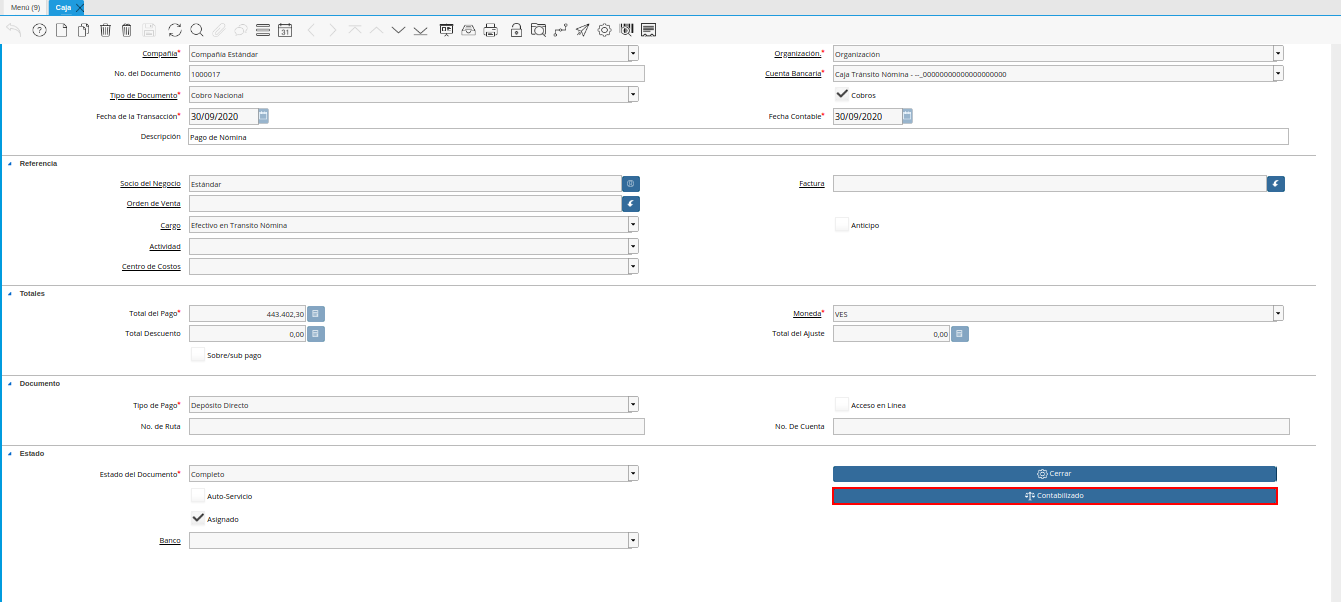Screen dimensions: 1341x602
Task: Copy the record with the duplicate pages icon
Action: (x=83, y=30)
